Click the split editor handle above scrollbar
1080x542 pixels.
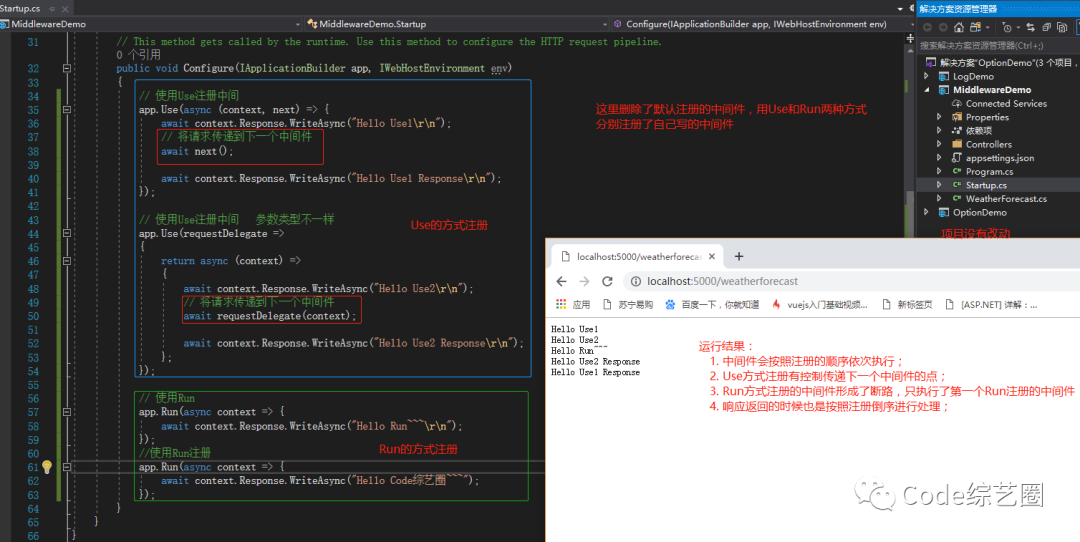[x=909, y=39]
